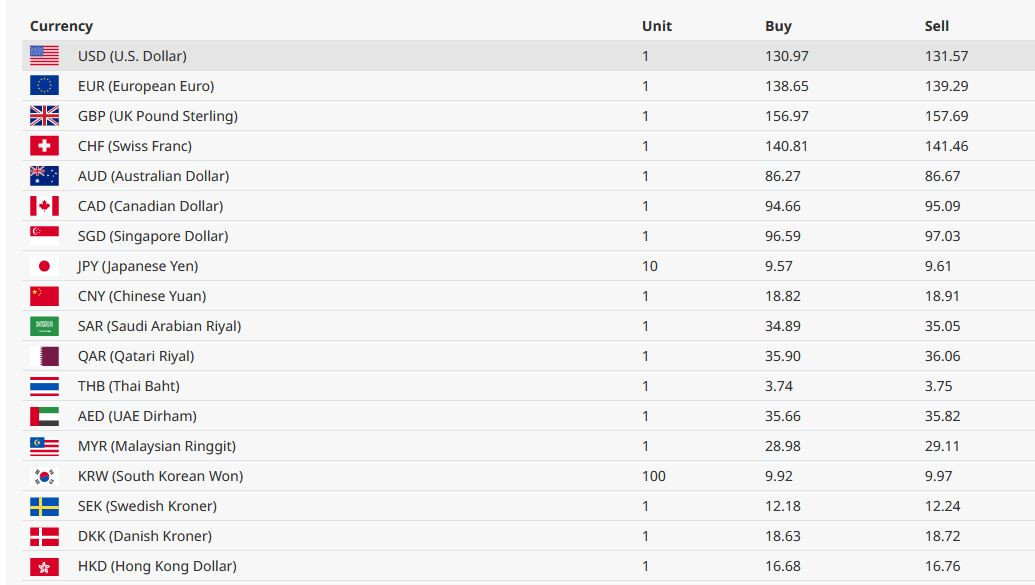Click the Hong Kong flag icon
The height and width of the screenshot is (585, 1035).
pos(44,566)
